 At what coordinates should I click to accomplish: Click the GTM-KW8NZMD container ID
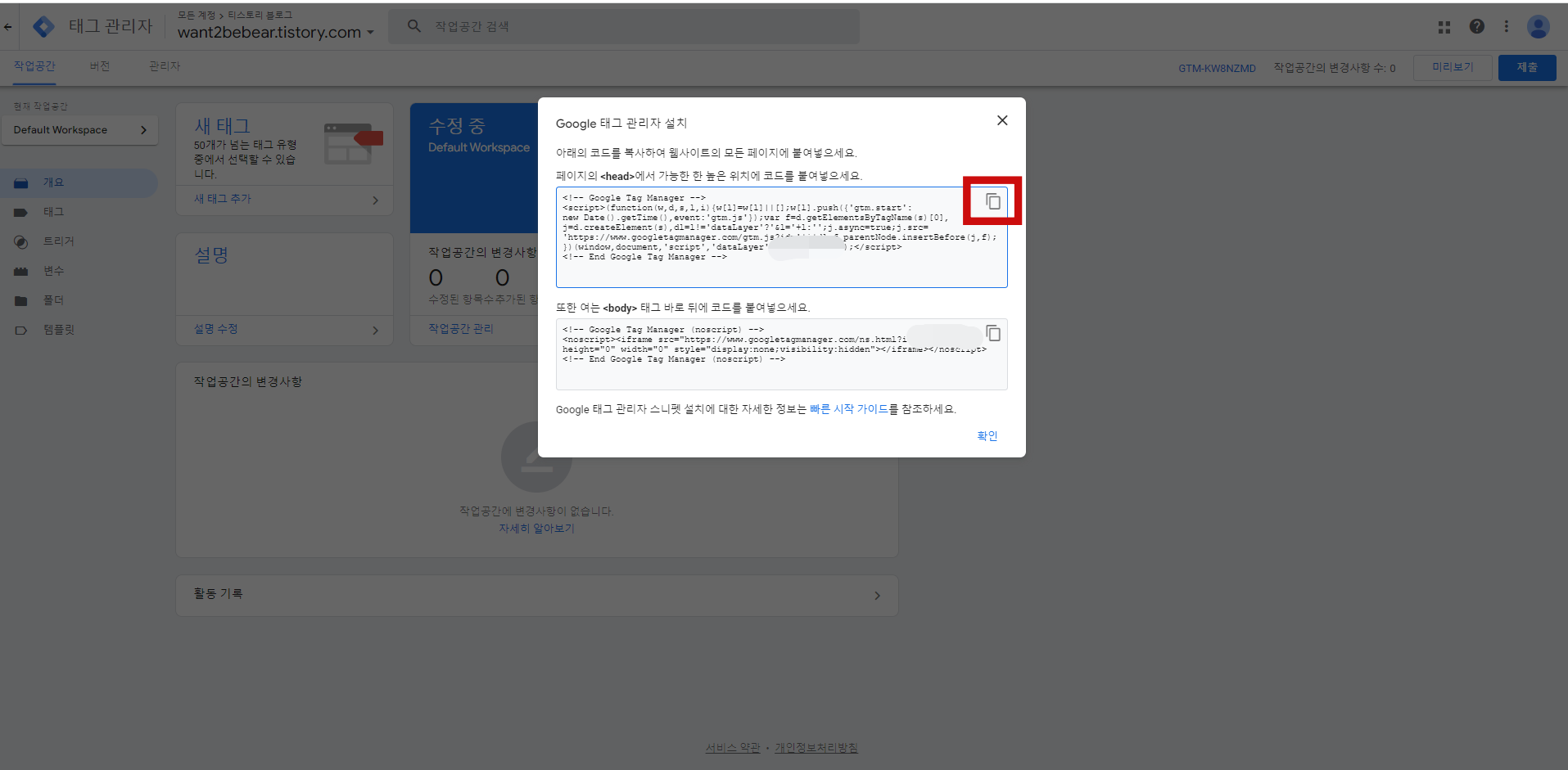(x=1217, y=68)
